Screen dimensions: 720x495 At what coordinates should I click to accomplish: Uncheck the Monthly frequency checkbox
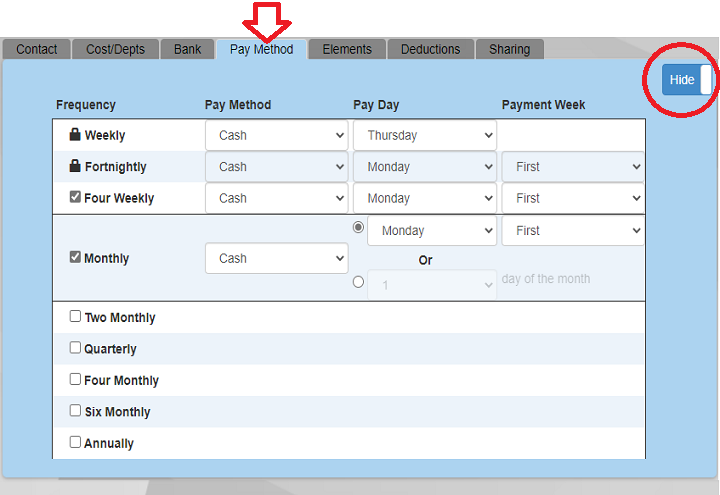[x=75, y=258]
